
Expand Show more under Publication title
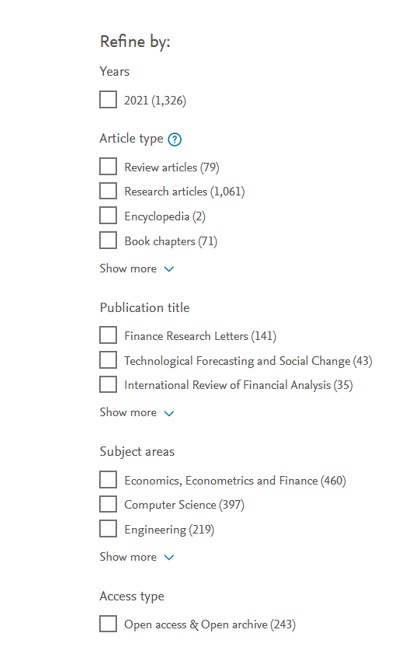tap(137, 412)
